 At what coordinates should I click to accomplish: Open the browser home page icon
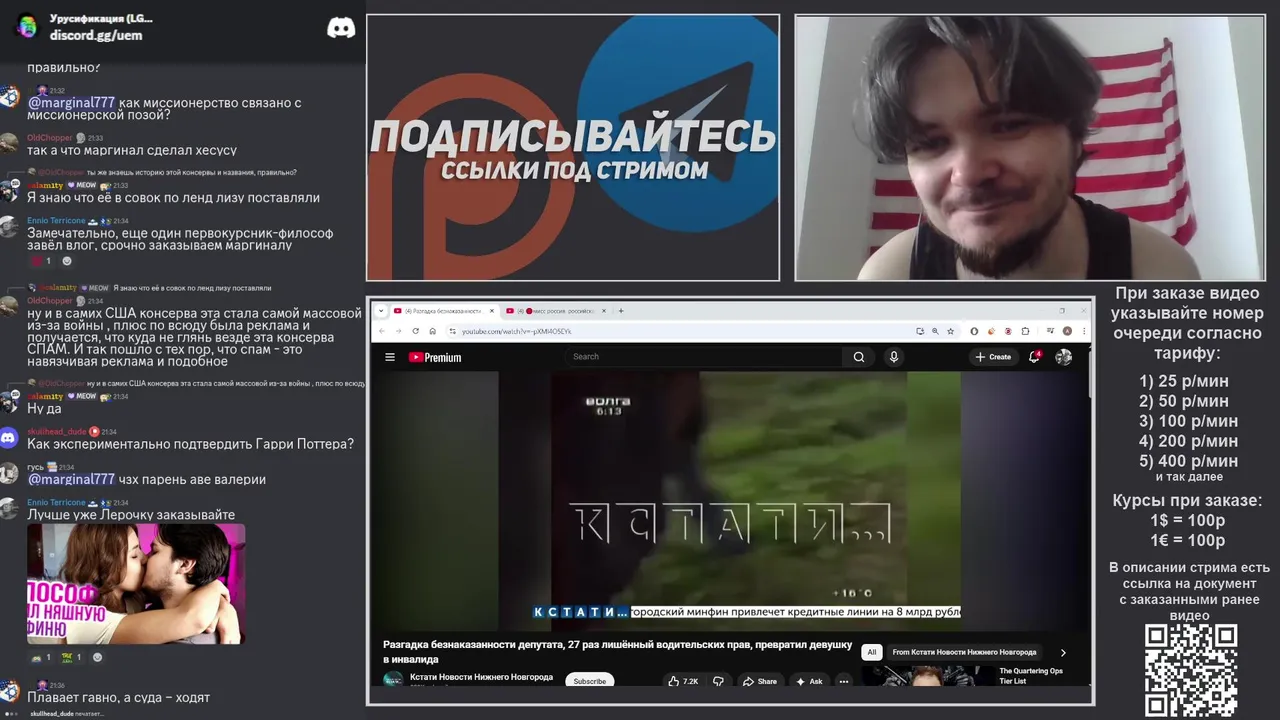[x=432, y=331]
